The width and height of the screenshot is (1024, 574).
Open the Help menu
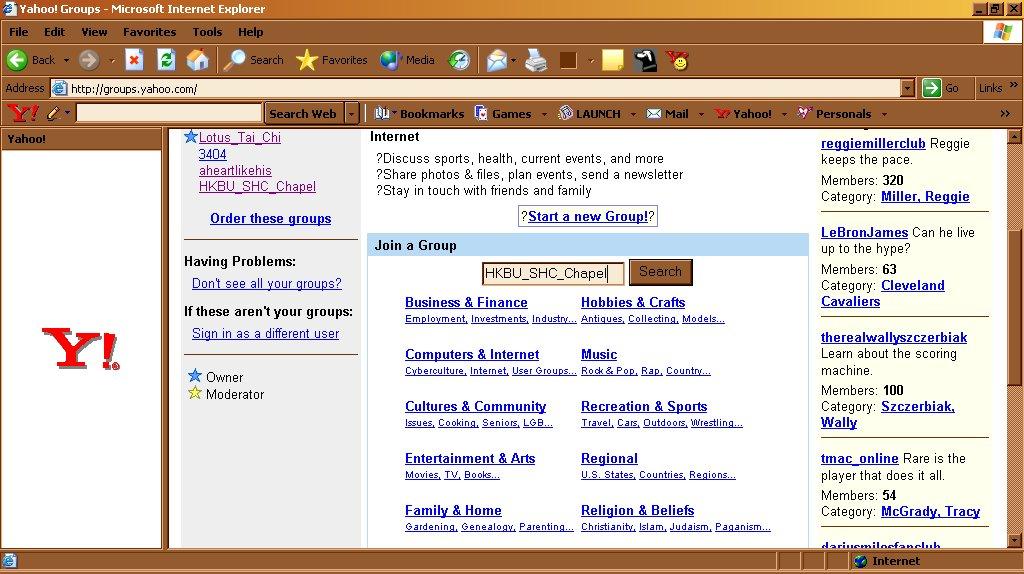(250, 31)
